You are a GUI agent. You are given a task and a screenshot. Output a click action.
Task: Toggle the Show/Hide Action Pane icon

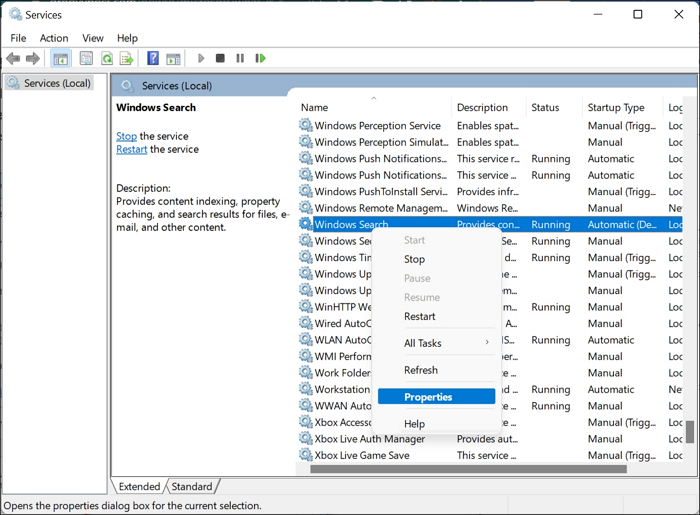(173, 58)
